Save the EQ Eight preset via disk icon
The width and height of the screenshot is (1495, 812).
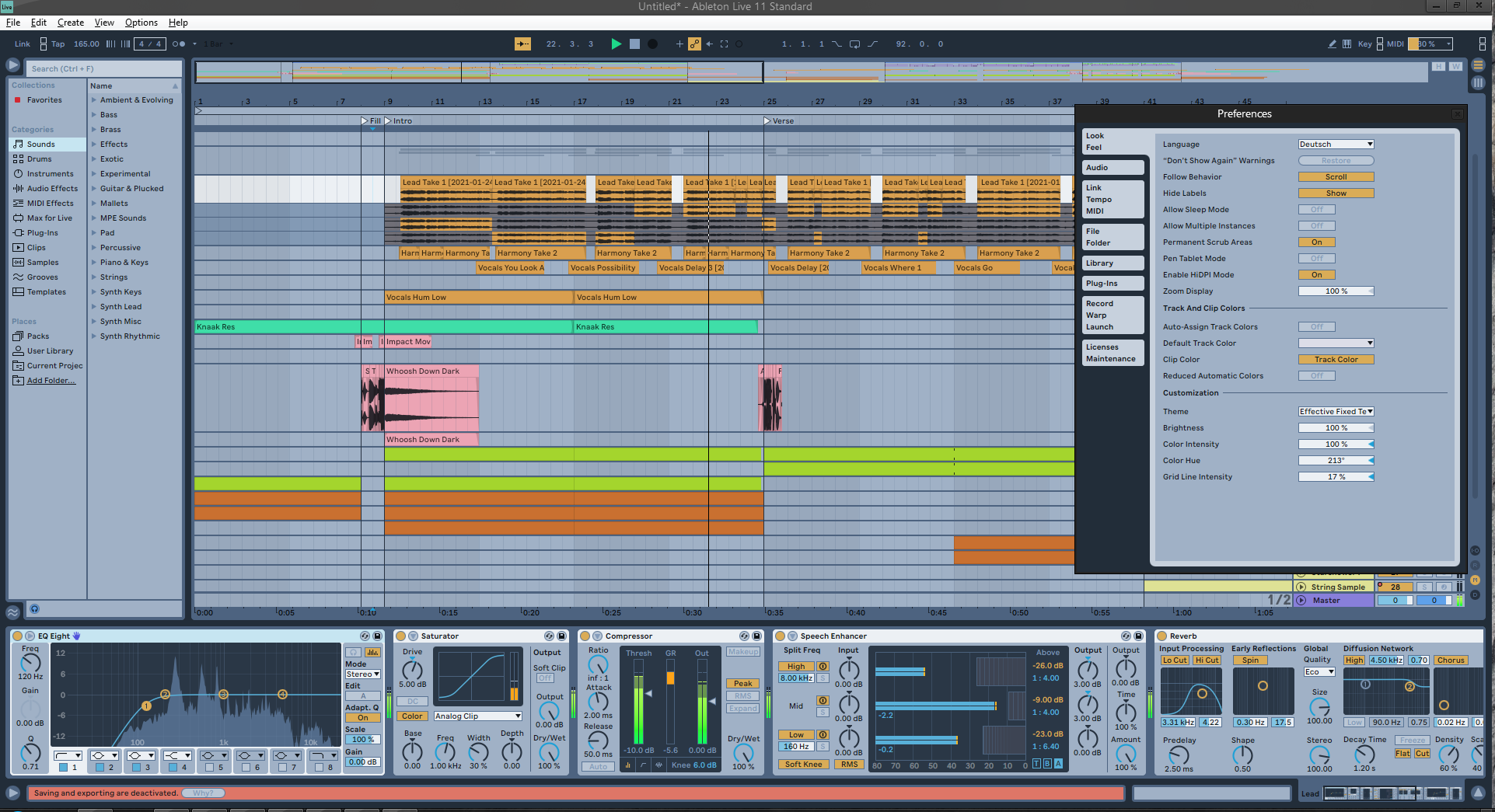point(377,636)
